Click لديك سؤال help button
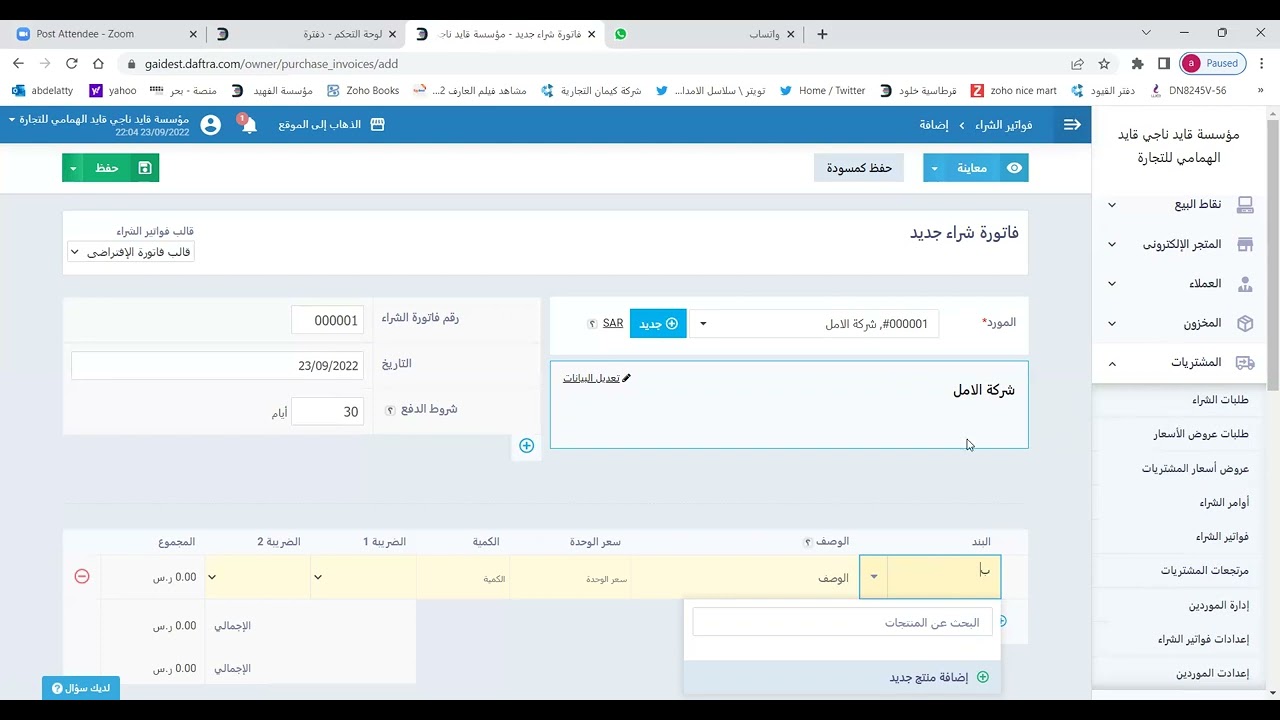 coord(81,688)
